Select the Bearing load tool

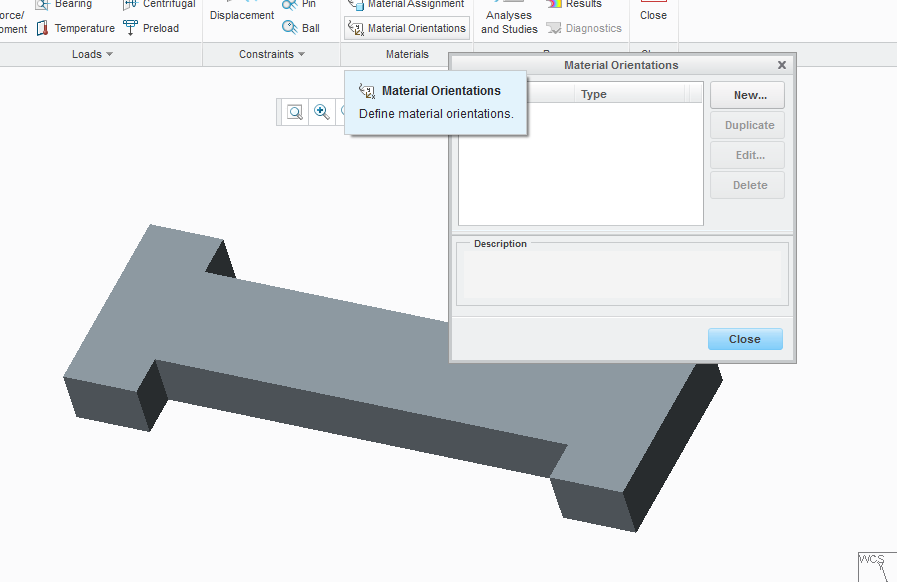tap(63, 5)
